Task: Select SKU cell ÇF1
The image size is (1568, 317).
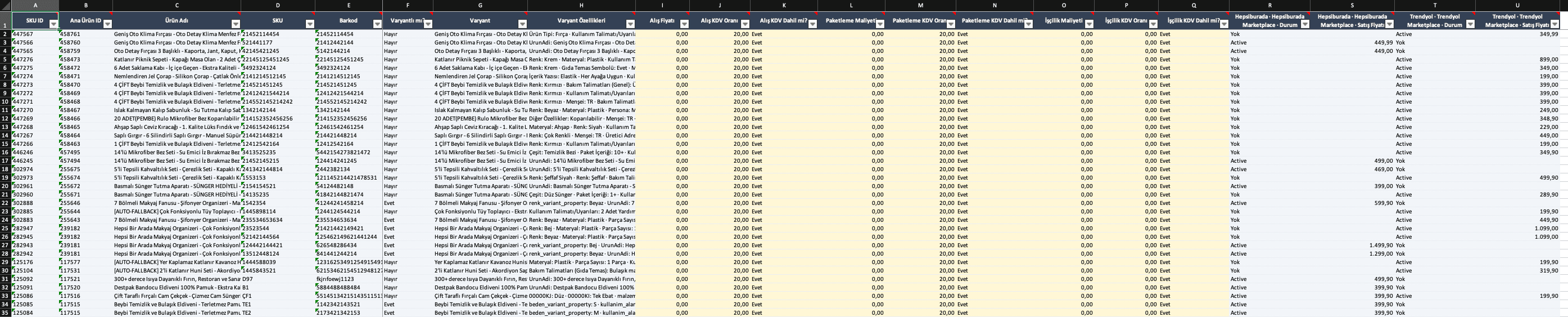Action: tap(278, 296)
